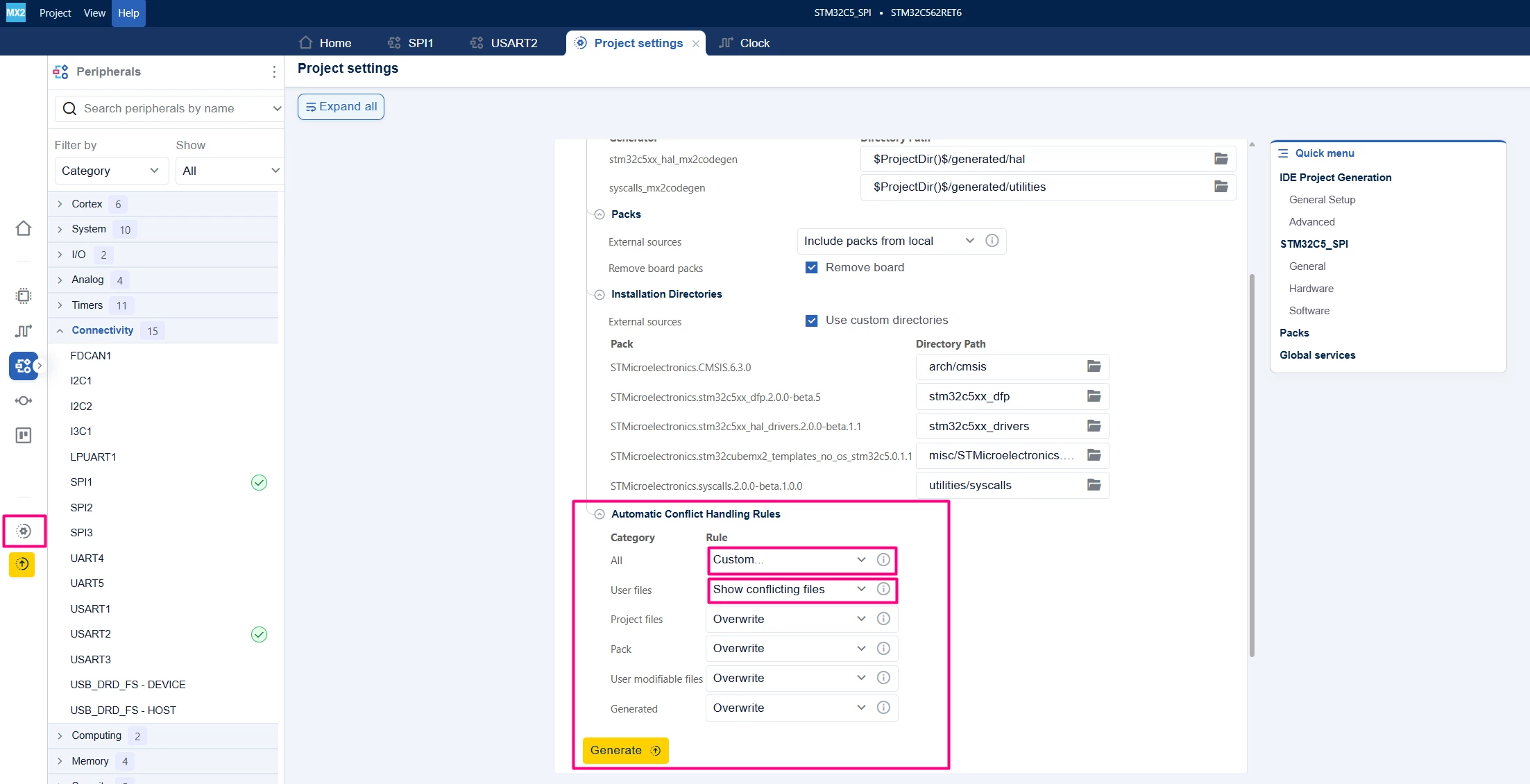Image resolution: width=1530 pixels, height=784 pixels.
Task: Browse folder for stm32c5xx_dfp directory
Action: [1094, 396]
